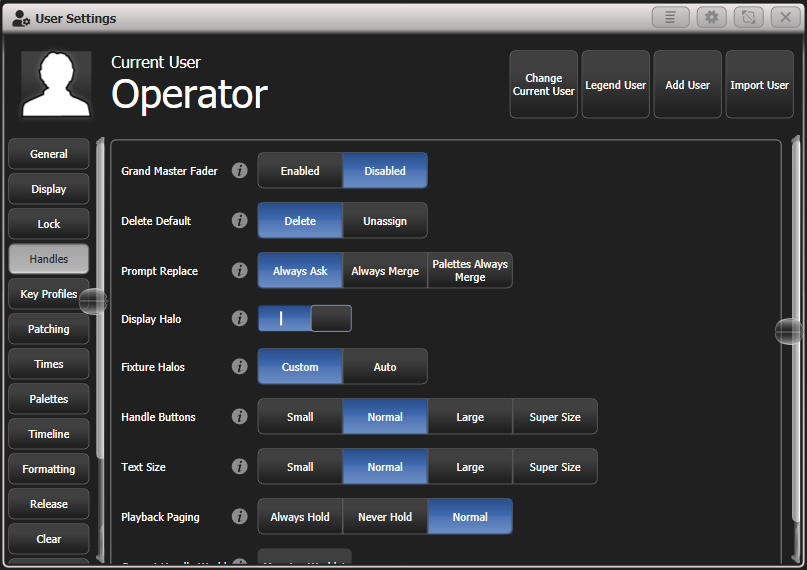Switch to the Patching tab
Viewport: 807px width, 570px height.
pyautogui.click(x=48, y=328)
